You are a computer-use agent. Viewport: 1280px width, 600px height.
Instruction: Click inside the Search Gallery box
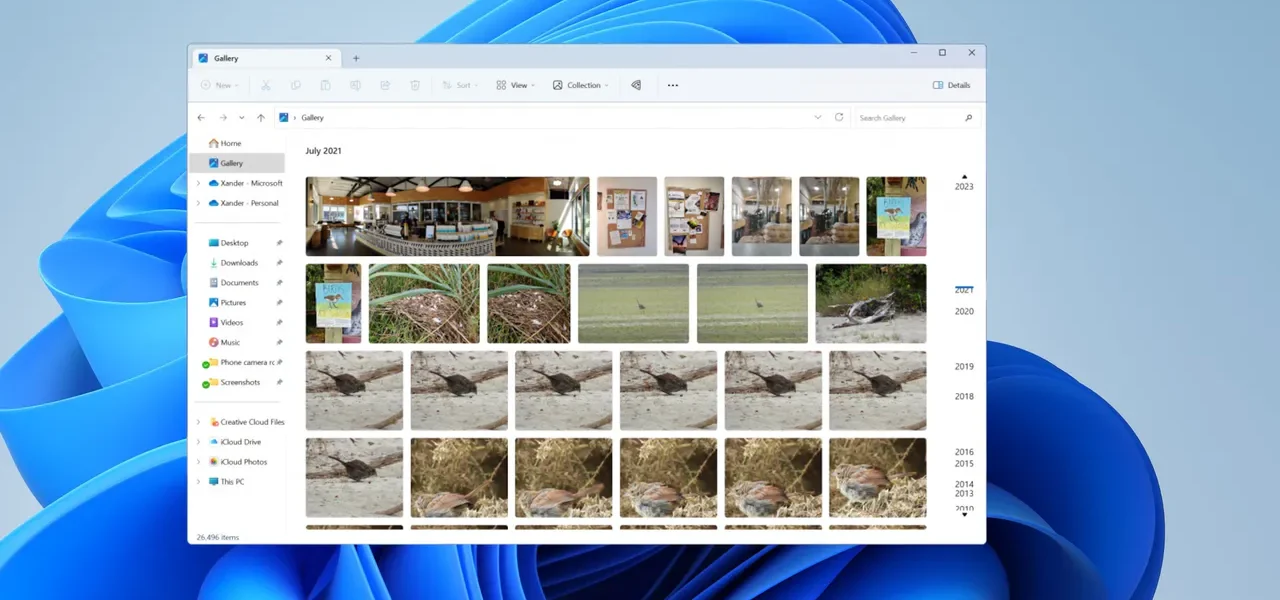(900, 117)
